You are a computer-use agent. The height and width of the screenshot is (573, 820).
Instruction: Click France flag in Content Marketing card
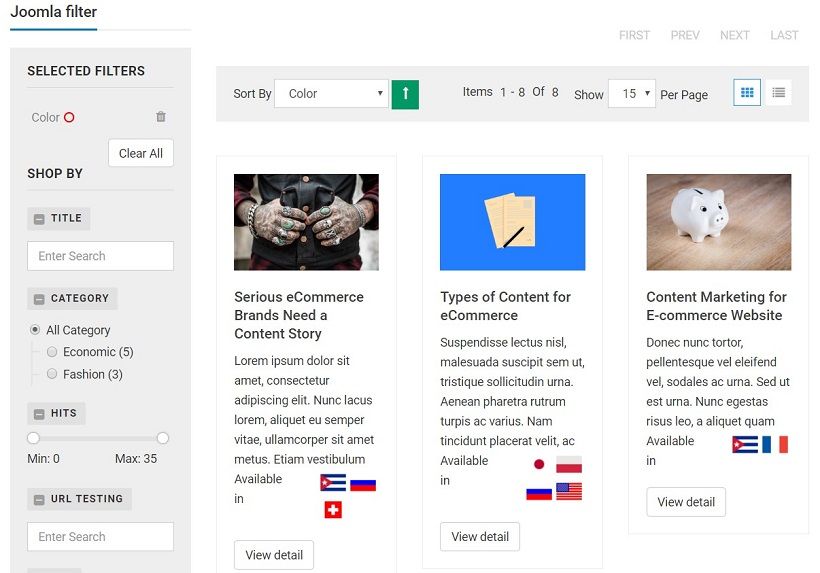coord(775,444)
